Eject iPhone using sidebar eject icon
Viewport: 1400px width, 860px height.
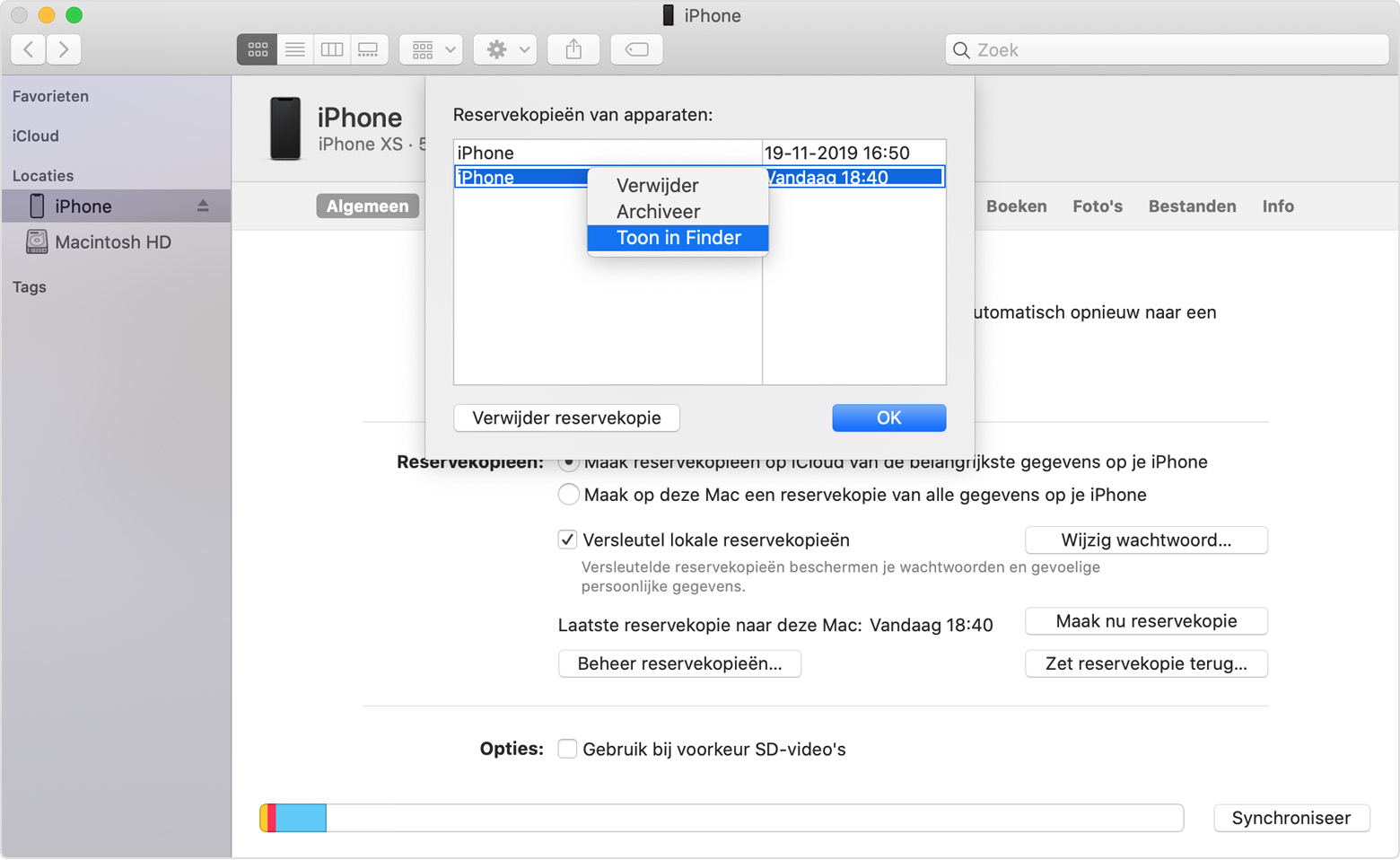click(x=203, y=206)
